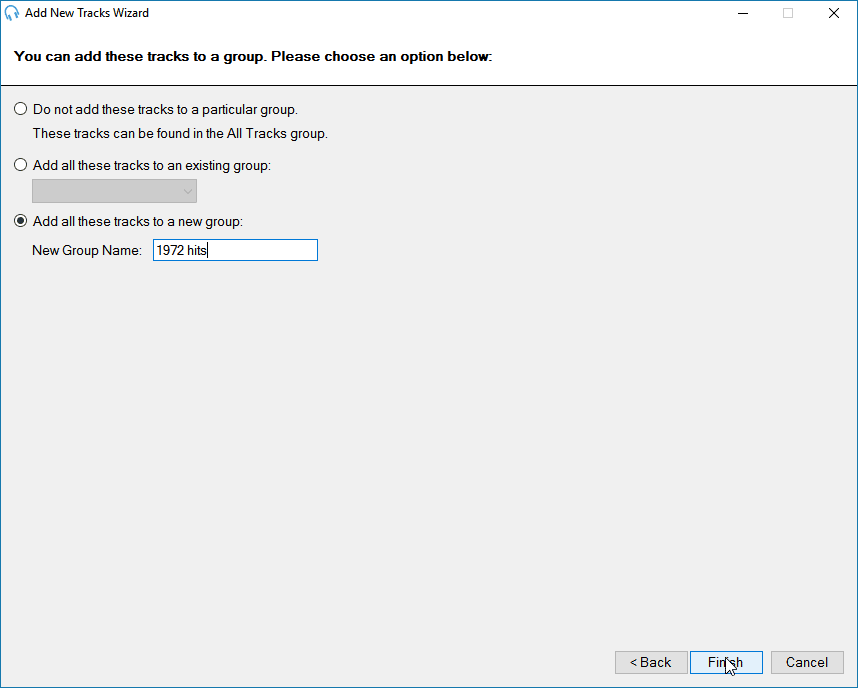Click the Finish button to complete the wizard
The height and width of the screenshot is (688, 858).
726,662
